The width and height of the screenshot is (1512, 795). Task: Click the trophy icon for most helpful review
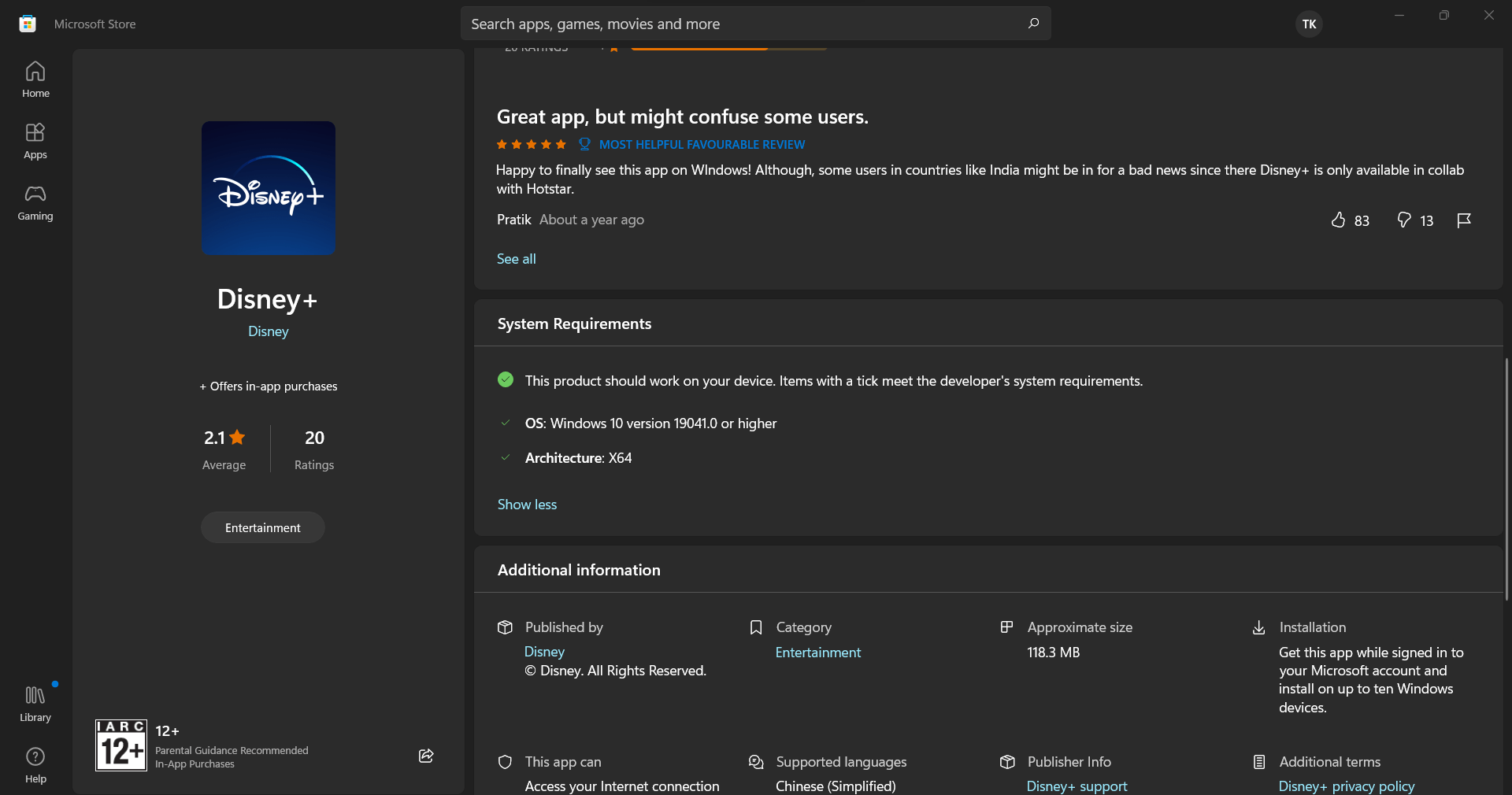[x=584, y=144]
